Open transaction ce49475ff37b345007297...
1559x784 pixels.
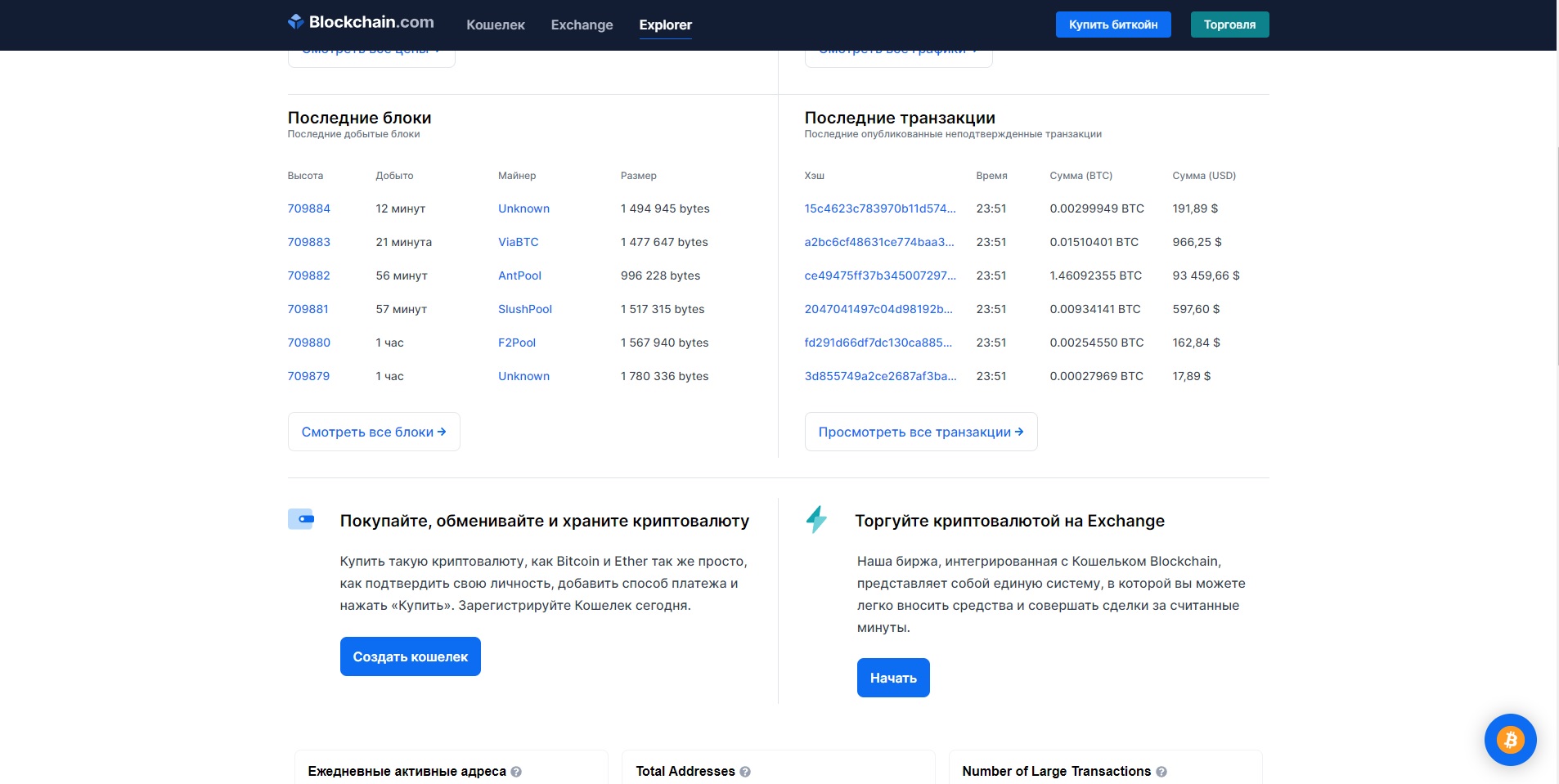(x=880, y=276)
